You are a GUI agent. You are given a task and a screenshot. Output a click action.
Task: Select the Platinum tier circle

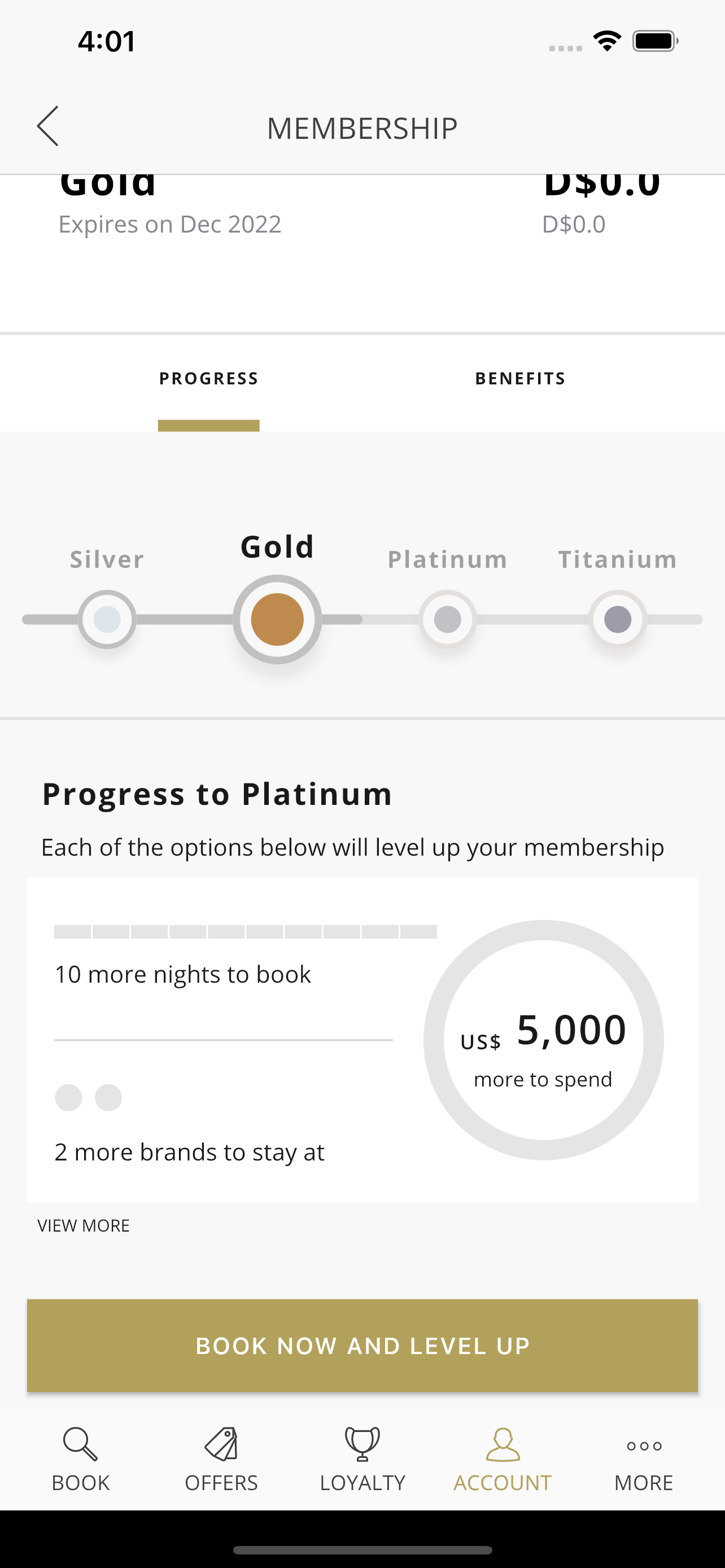(447, 619)
